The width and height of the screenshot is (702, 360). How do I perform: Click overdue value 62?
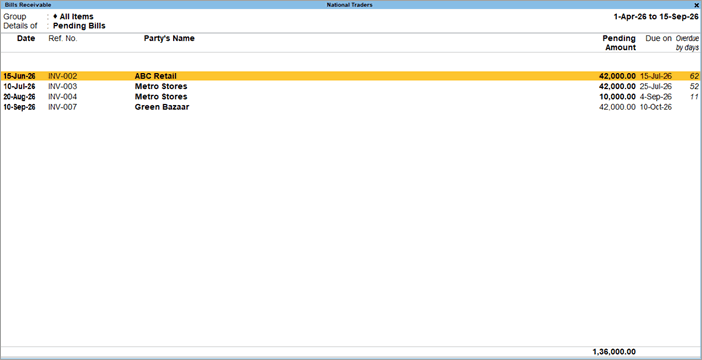694,76
